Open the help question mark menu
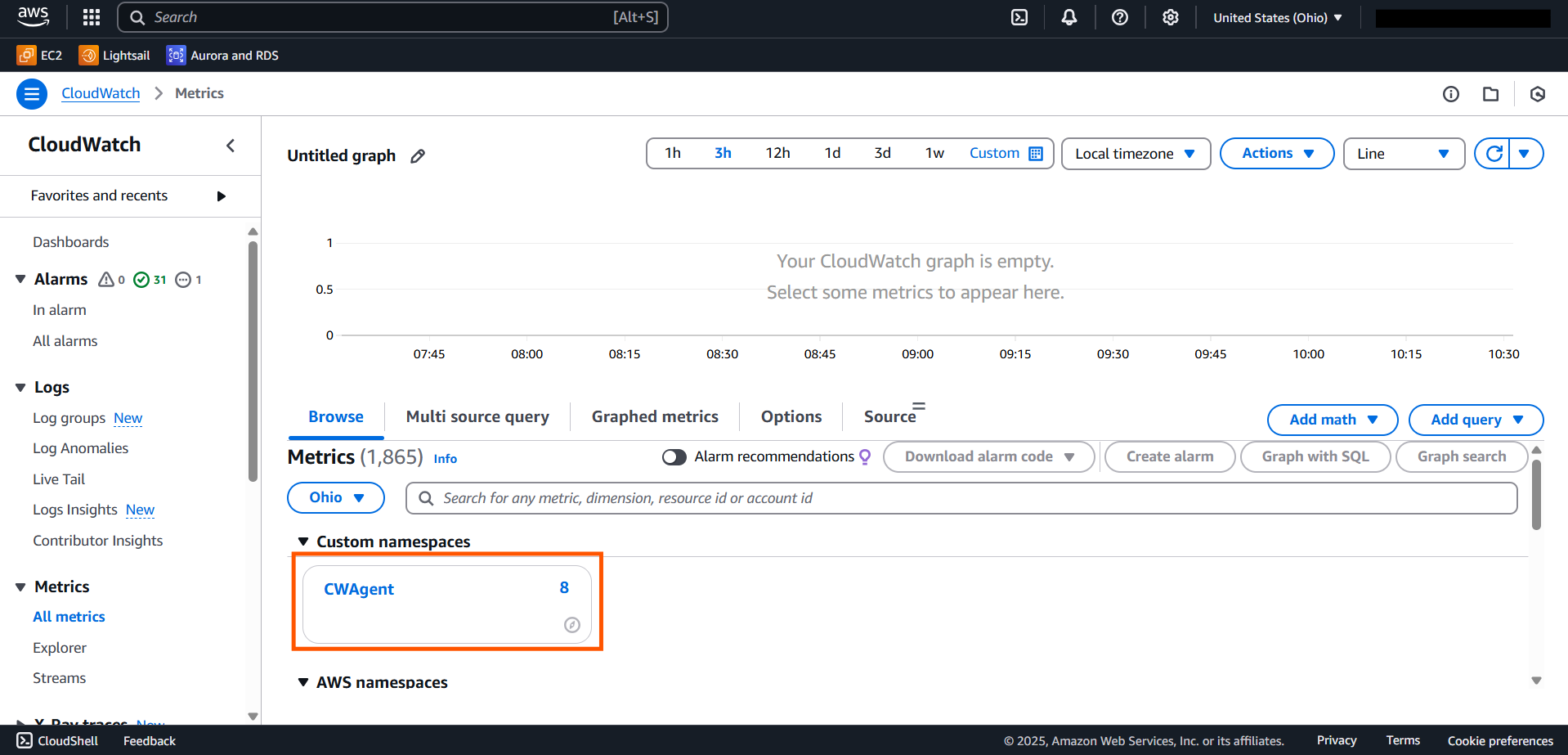This screenshot has height=755, width=1568. [1120, 17]
